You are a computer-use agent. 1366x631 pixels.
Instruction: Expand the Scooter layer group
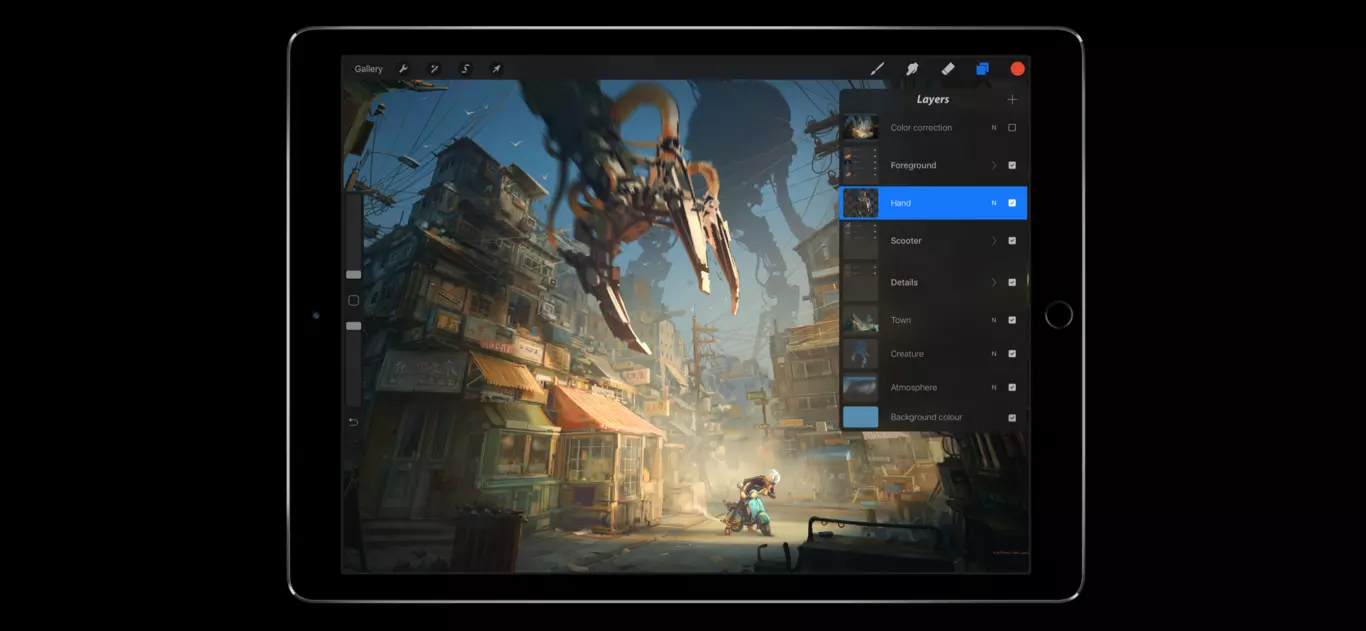(x=994, y=241)
